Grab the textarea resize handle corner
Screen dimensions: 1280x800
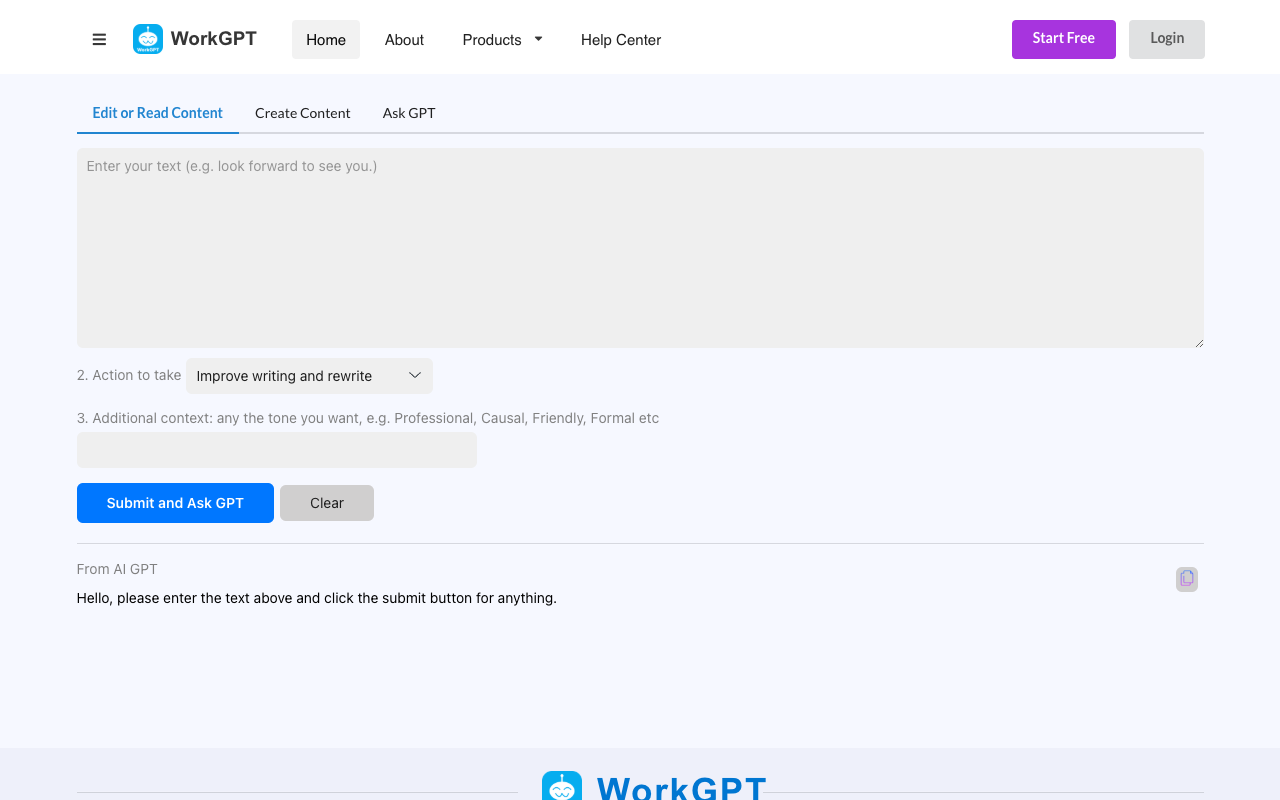(1198, 342)
